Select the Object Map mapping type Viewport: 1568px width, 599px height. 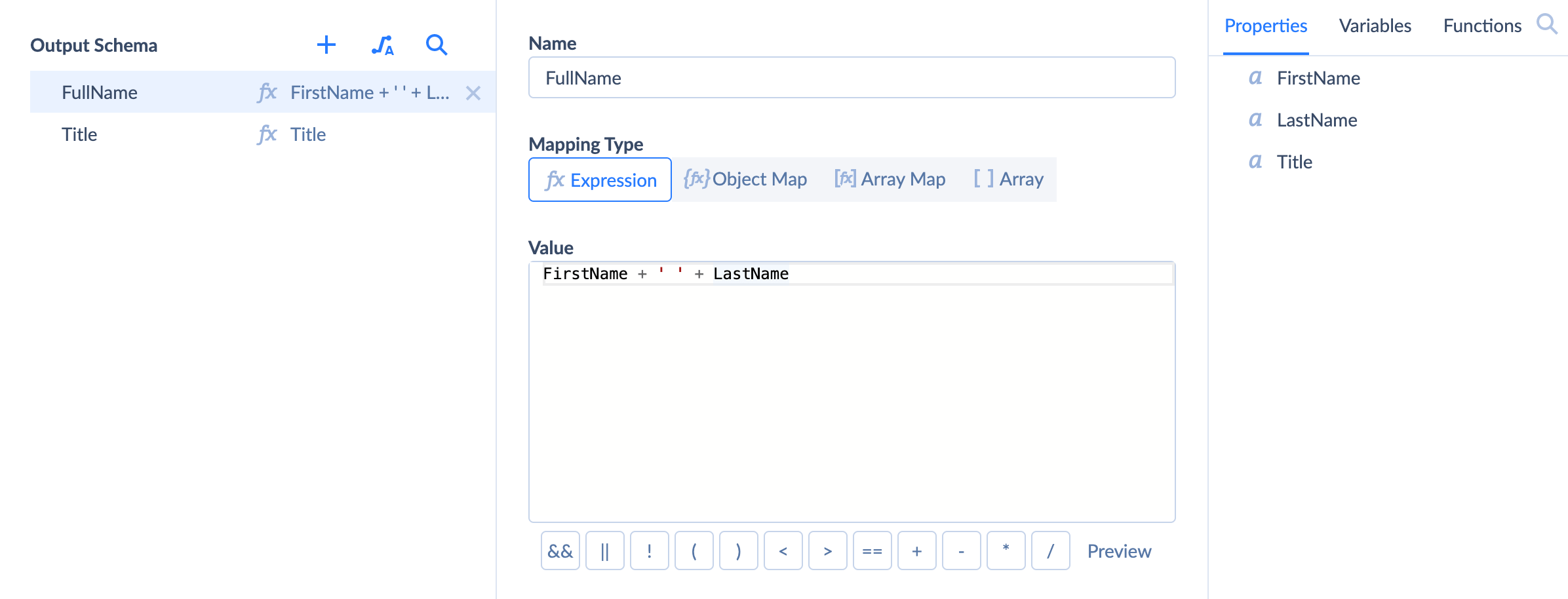(x=746, y=179)
